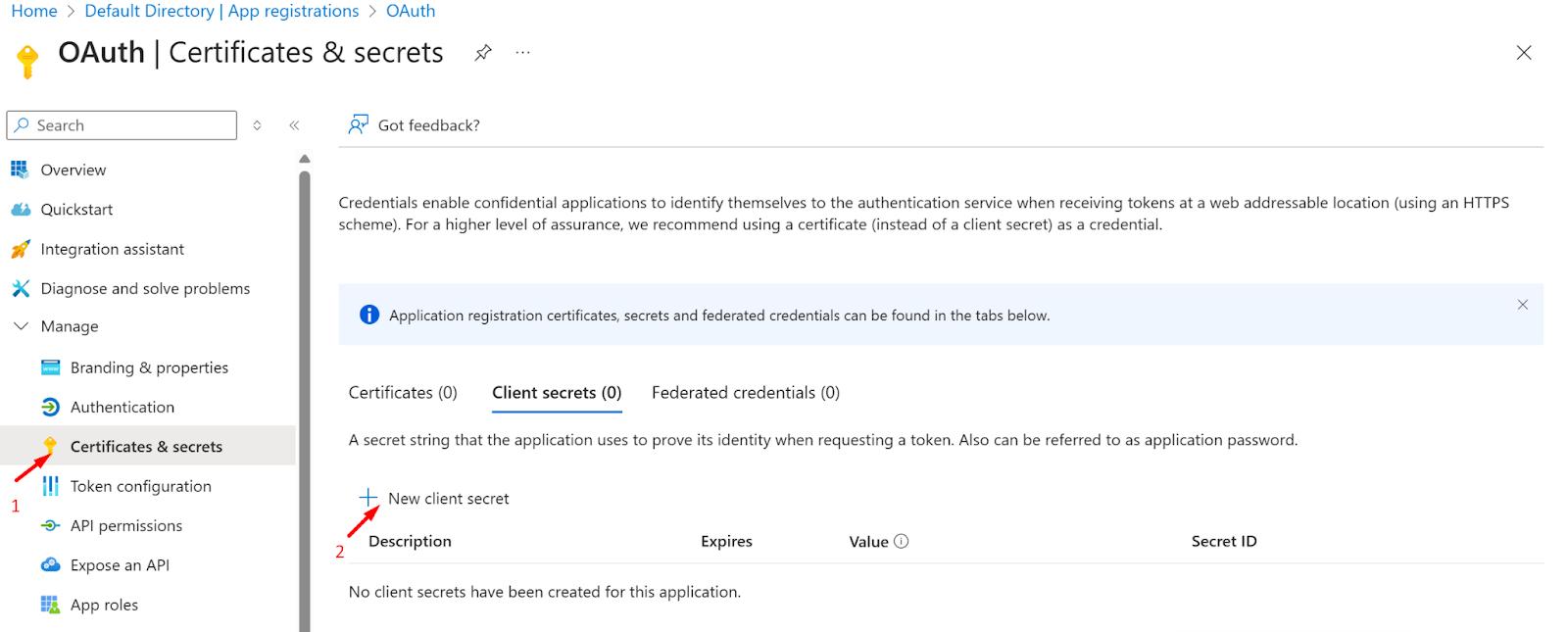Collapse the Manage section chevron

21,326
